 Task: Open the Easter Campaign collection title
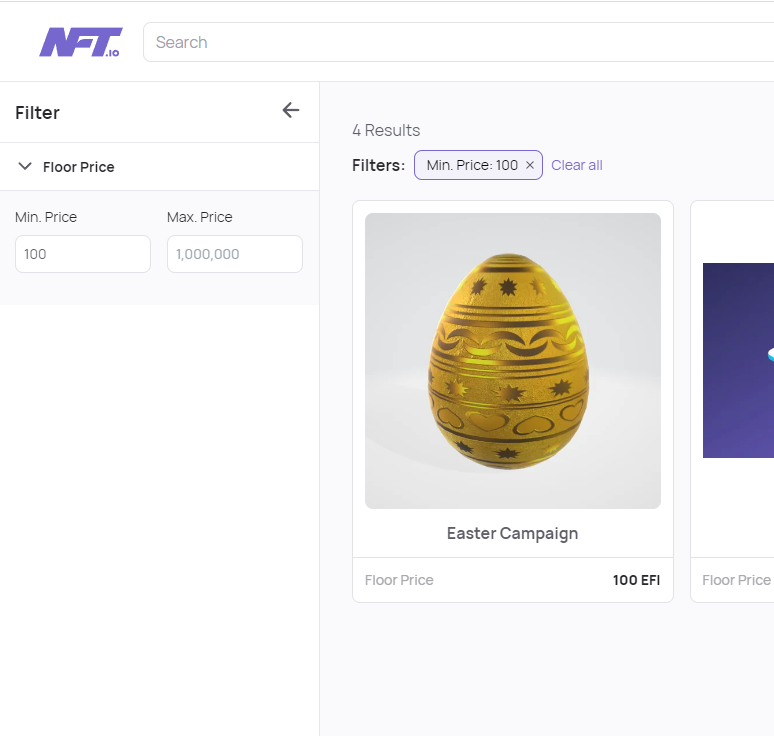pos(512,534)
